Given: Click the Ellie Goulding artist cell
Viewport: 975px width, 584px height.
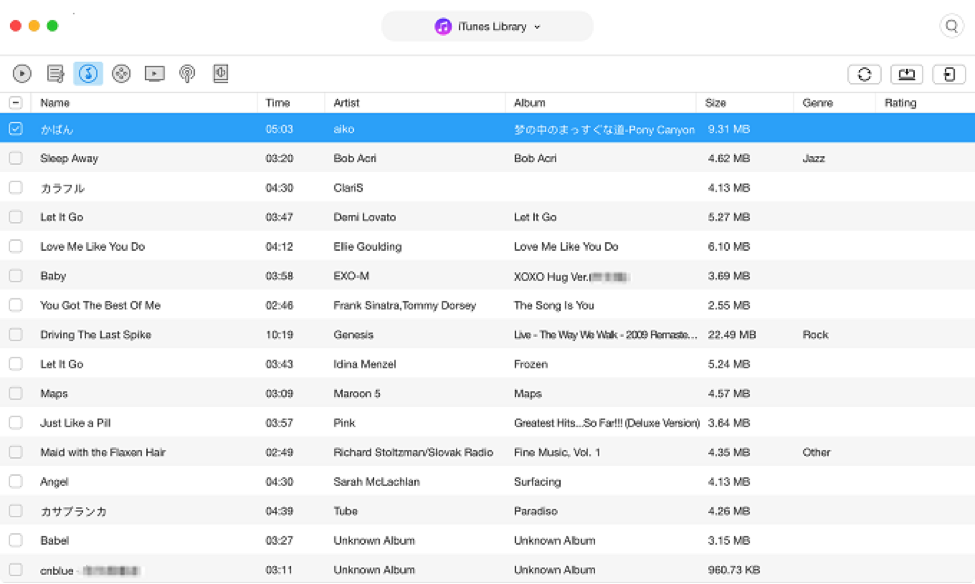Looking at the screenshot, I should pos(367,246).
